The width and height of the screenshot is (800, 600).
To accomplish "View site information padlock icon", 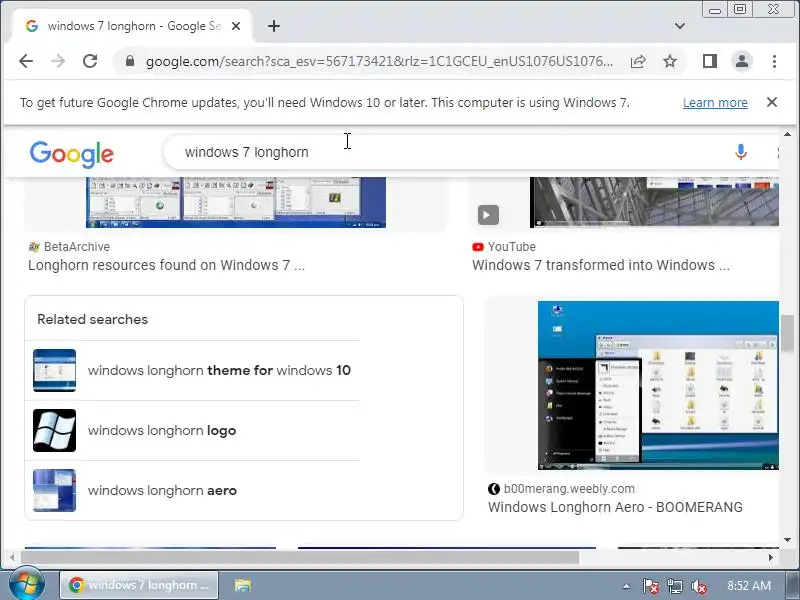I will point(130,61).
